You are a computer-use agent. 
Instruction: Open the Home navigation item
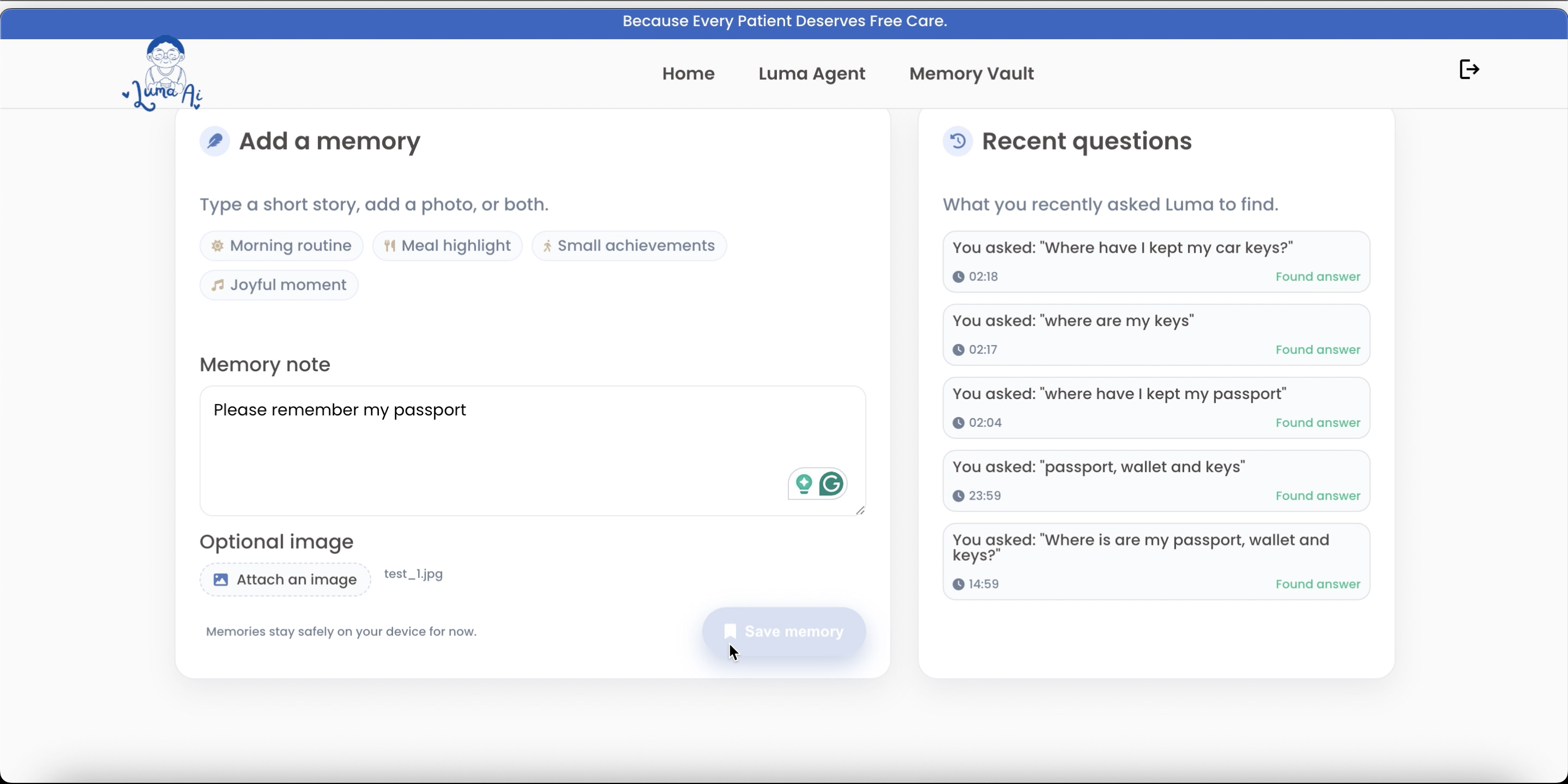(x=688, y=73)
